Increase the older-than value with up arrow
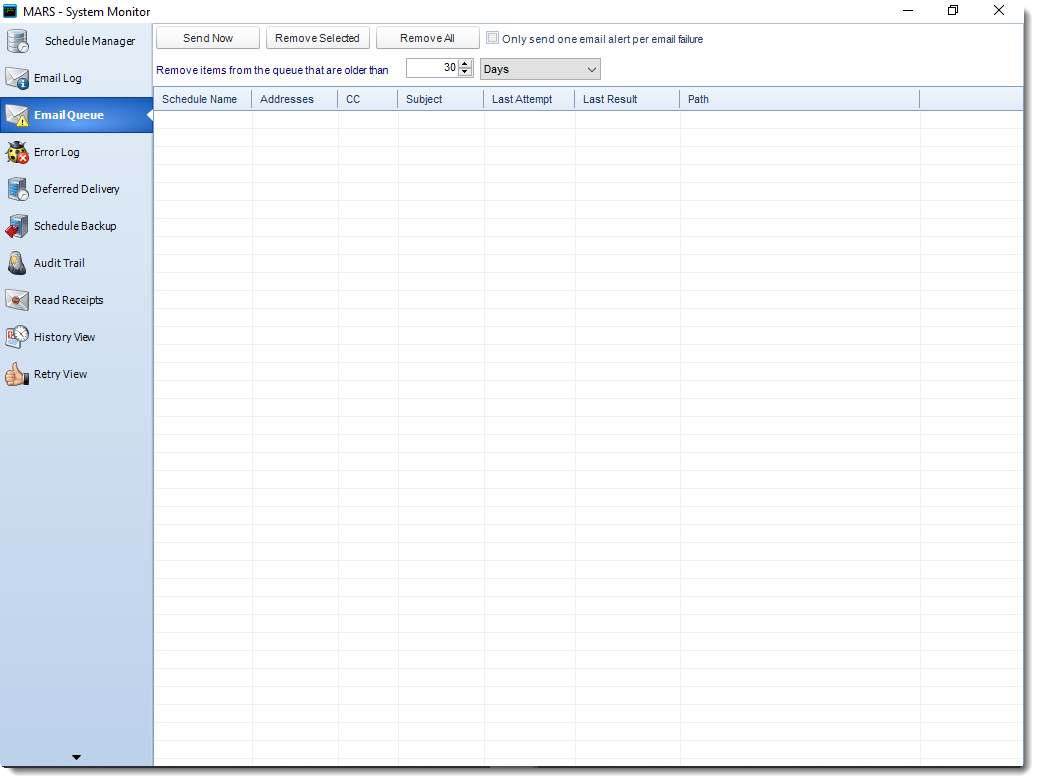Screen dimensions: 1039x783 (x=465, y=64)
